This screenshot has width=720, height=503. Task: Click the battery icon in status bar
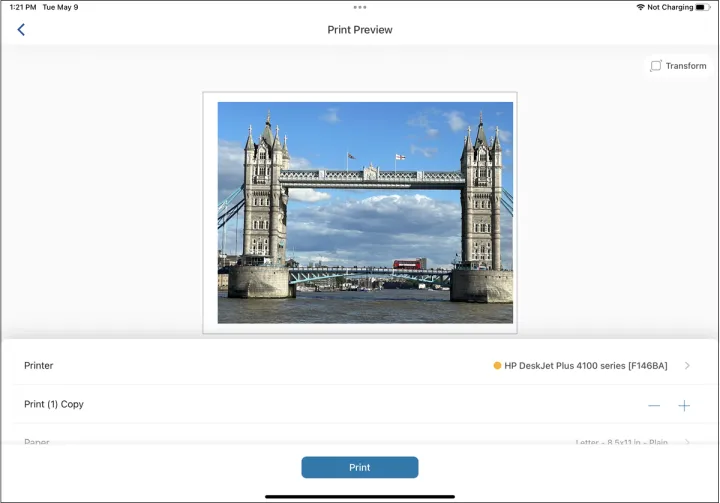(x=702, y=7)
